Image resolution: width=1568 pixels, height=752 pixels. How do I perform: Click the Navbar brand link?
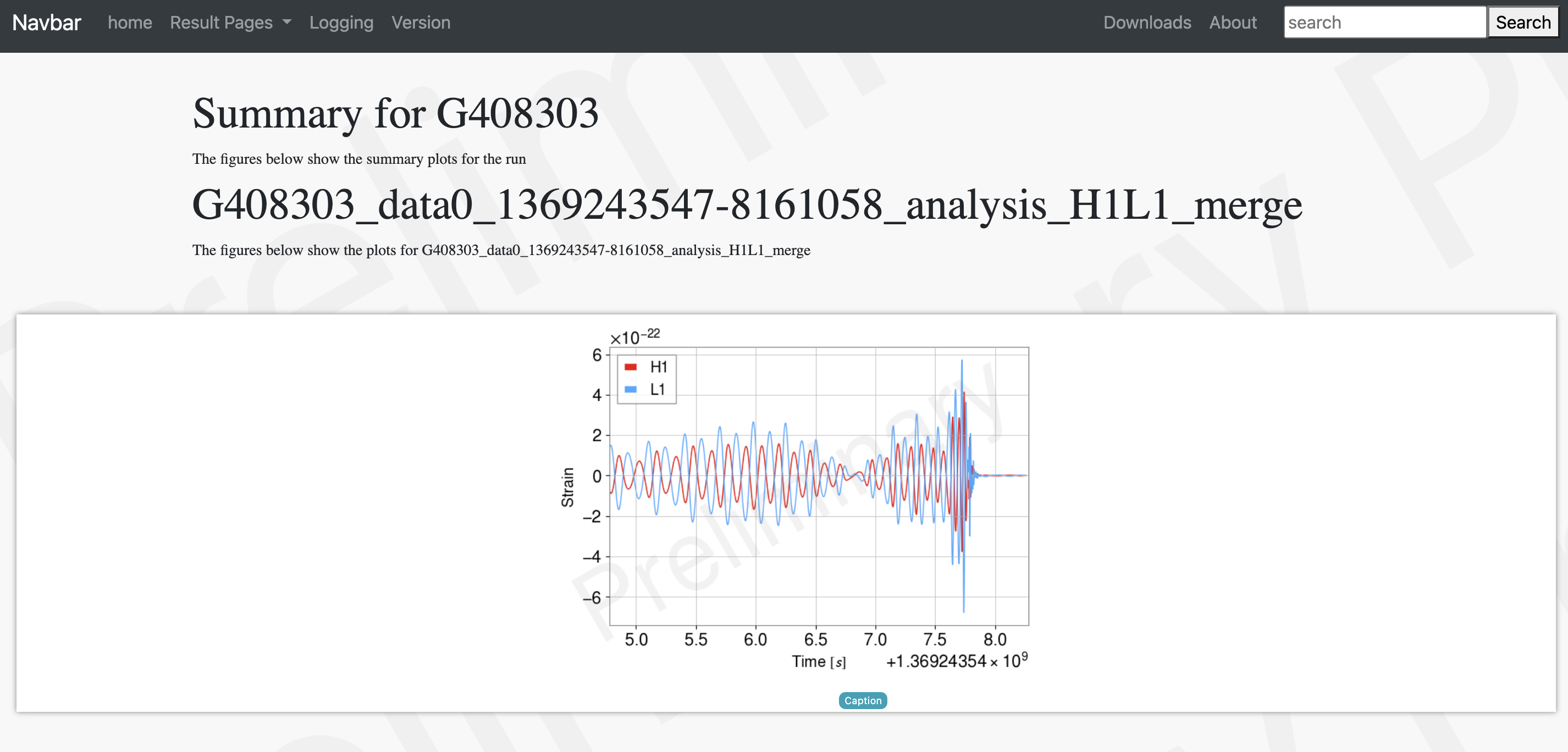click(x=46, y=23)
